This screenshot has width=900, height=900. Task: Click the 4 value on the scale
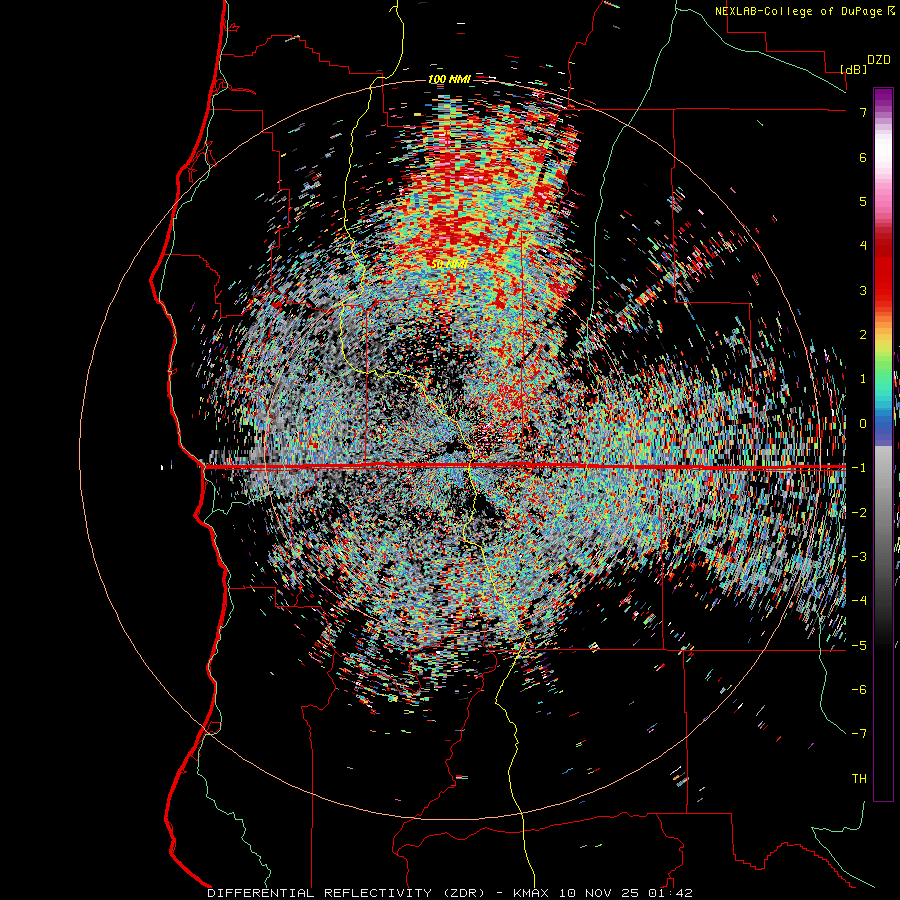pos(863,246)
